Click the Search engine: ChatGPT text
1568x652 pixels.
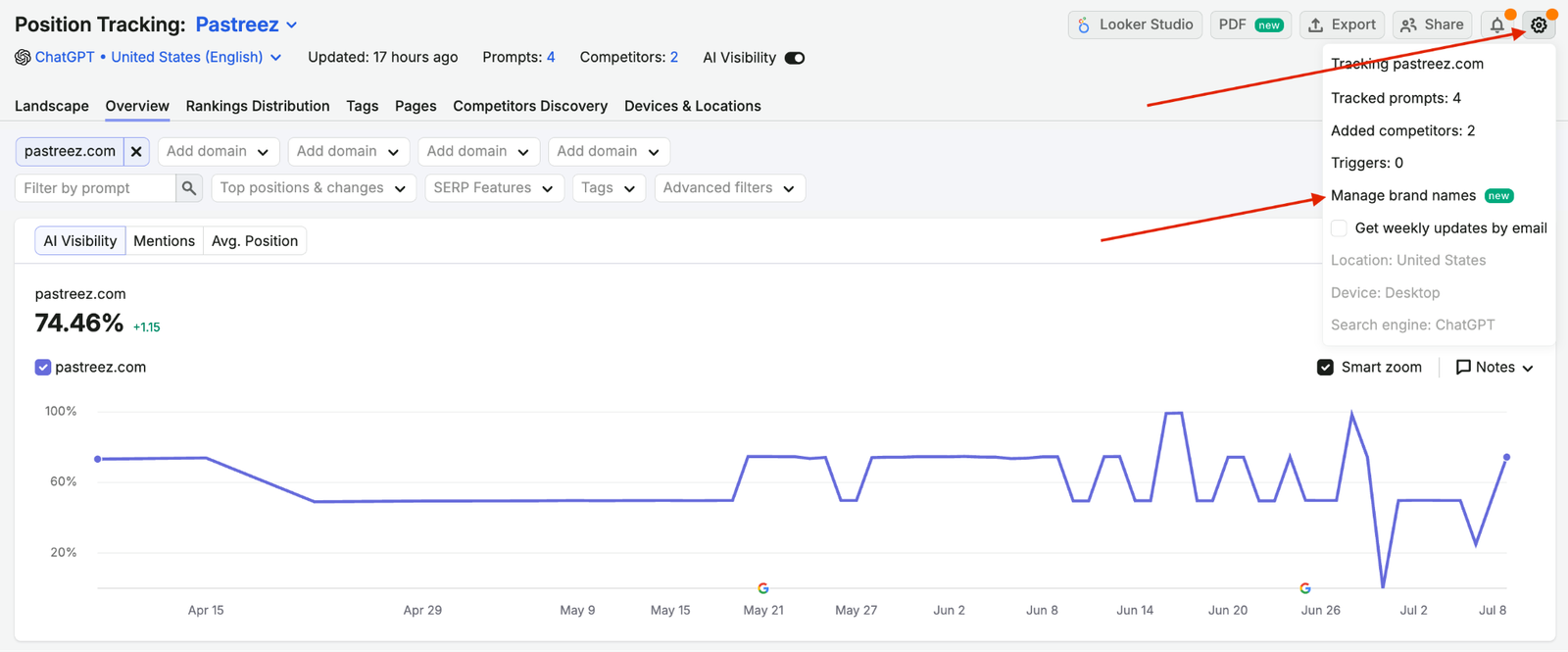pos(1413,326)
